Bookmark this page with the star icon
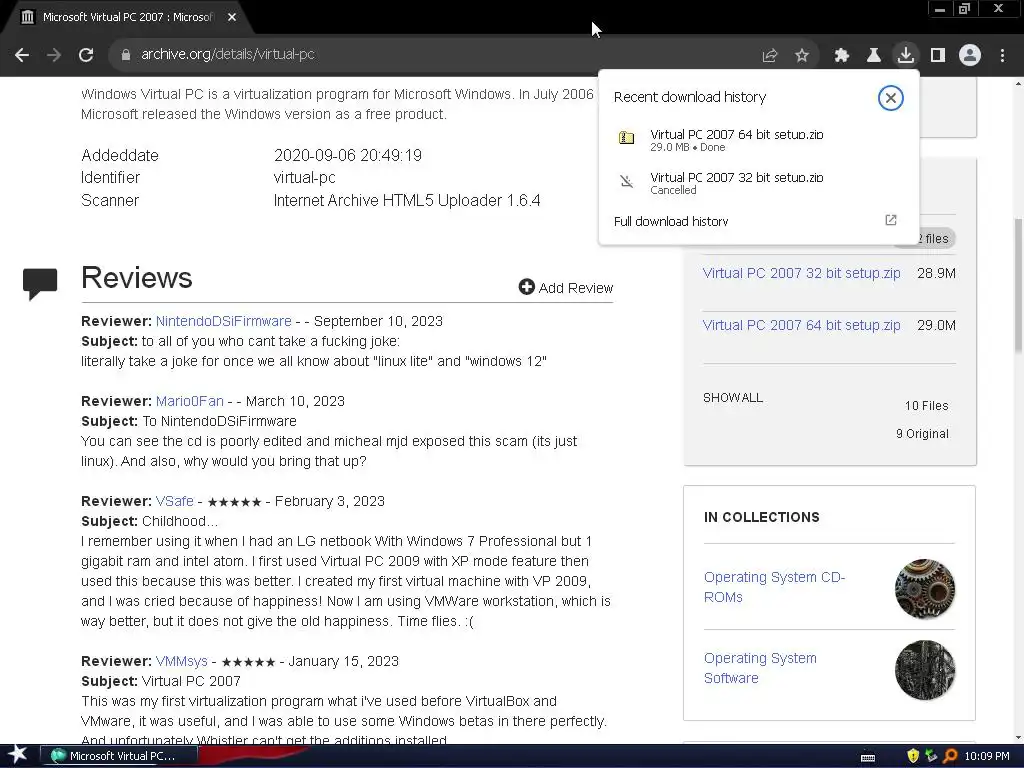The image size is (1024, 768). [802, 56]
